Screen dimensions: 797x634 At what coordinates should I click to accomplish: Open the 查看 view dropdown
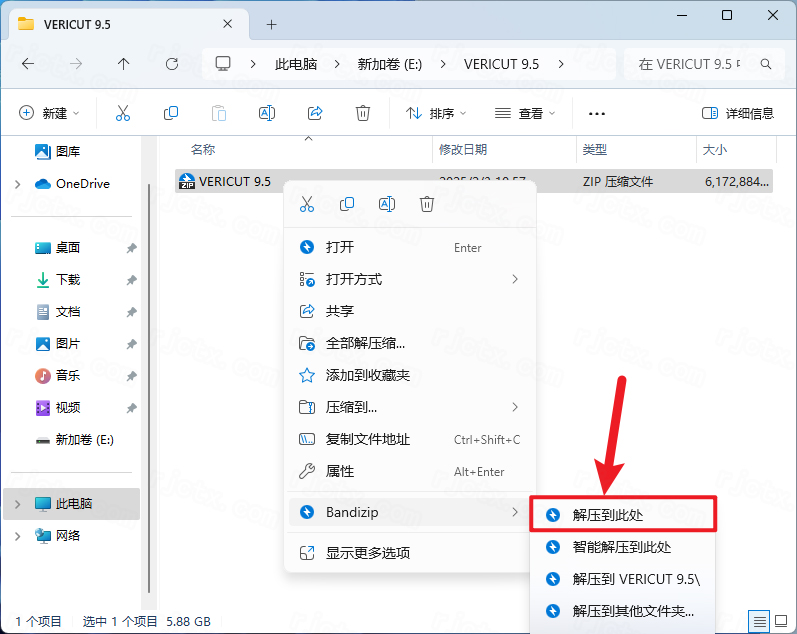pyautogui.click(x=525, y=113)
